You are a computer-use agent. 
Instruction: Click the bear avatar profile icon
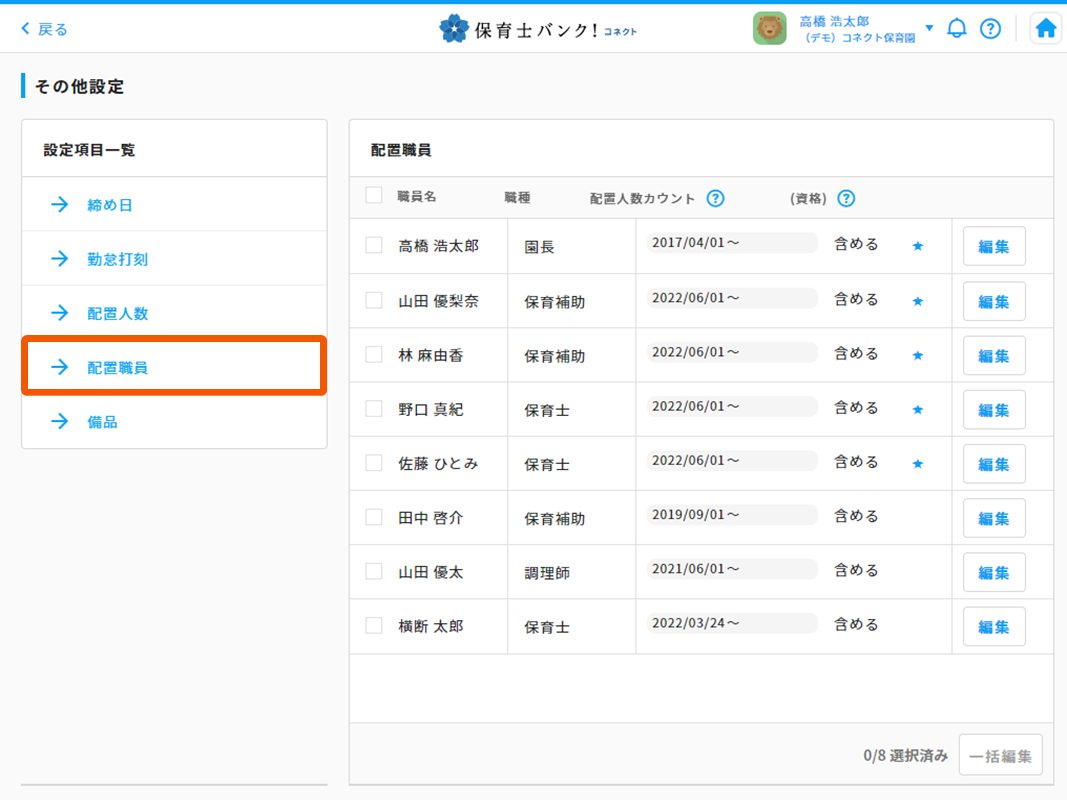(x=769, y=29)
